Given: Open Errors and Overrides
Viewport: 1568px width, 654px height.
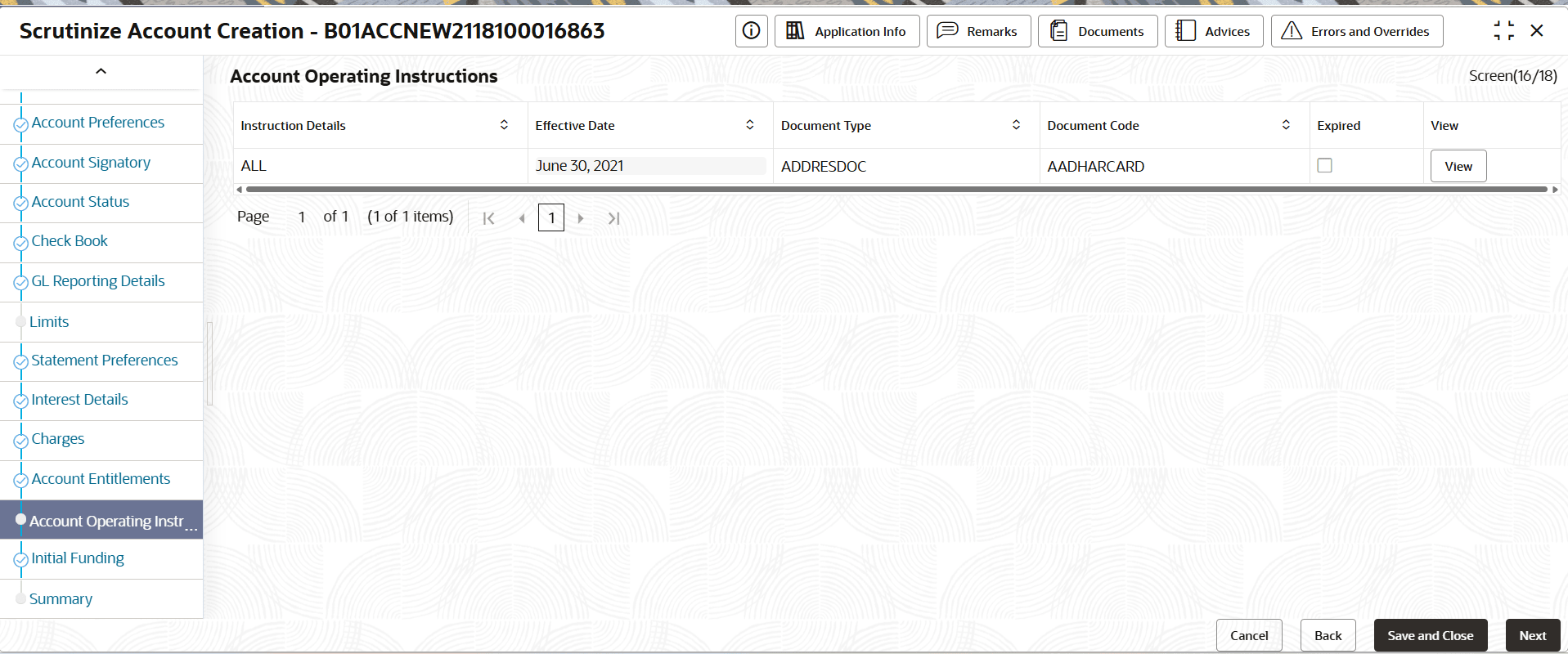Looking at the screenshot, I should coord(1357,31).
